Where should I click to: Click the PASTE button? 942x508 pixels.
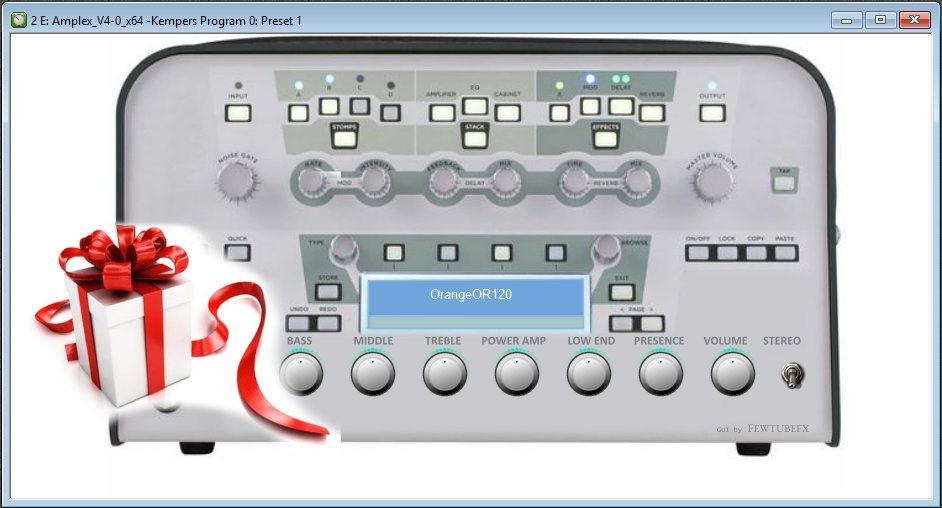785,253
